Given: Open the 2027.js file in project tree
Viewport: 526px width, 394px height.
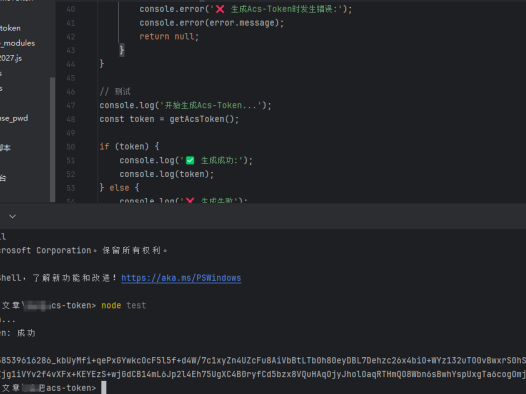Looking at the screenshot, I should pos(11,58).
